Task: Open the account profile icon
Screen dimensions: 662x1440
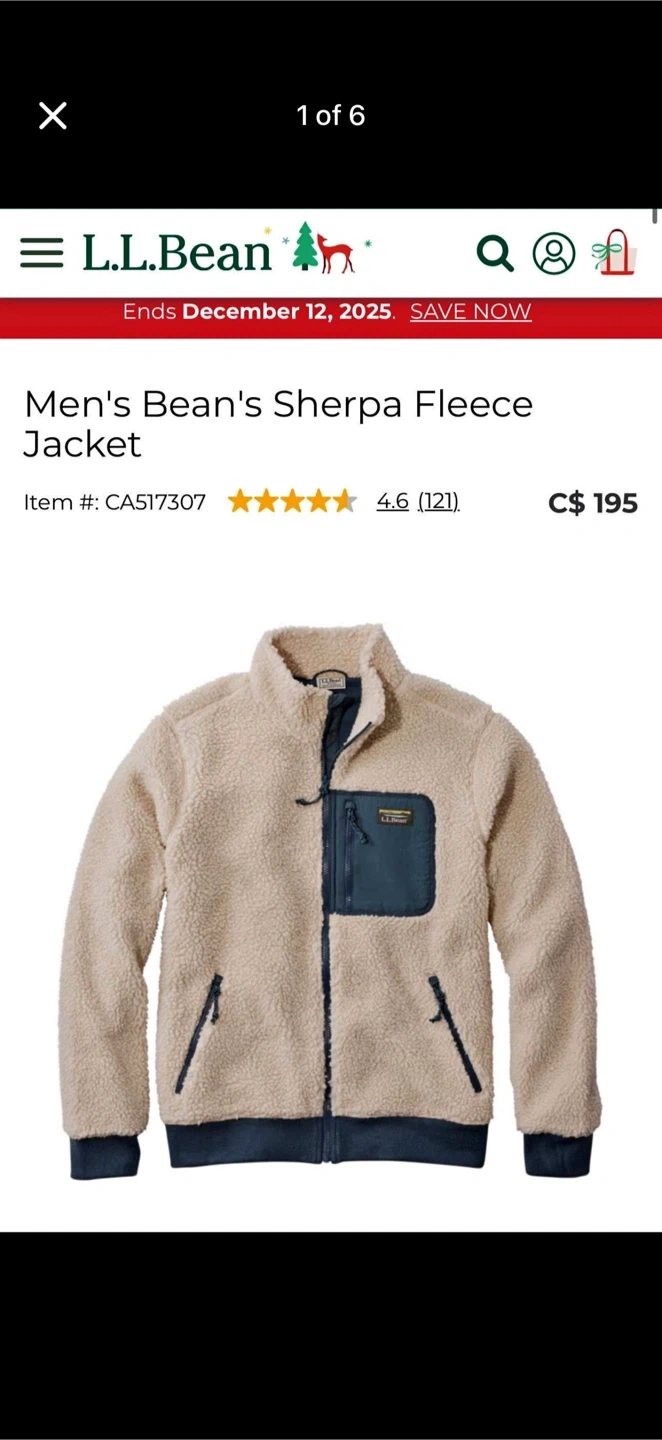Action: point(554,253)
